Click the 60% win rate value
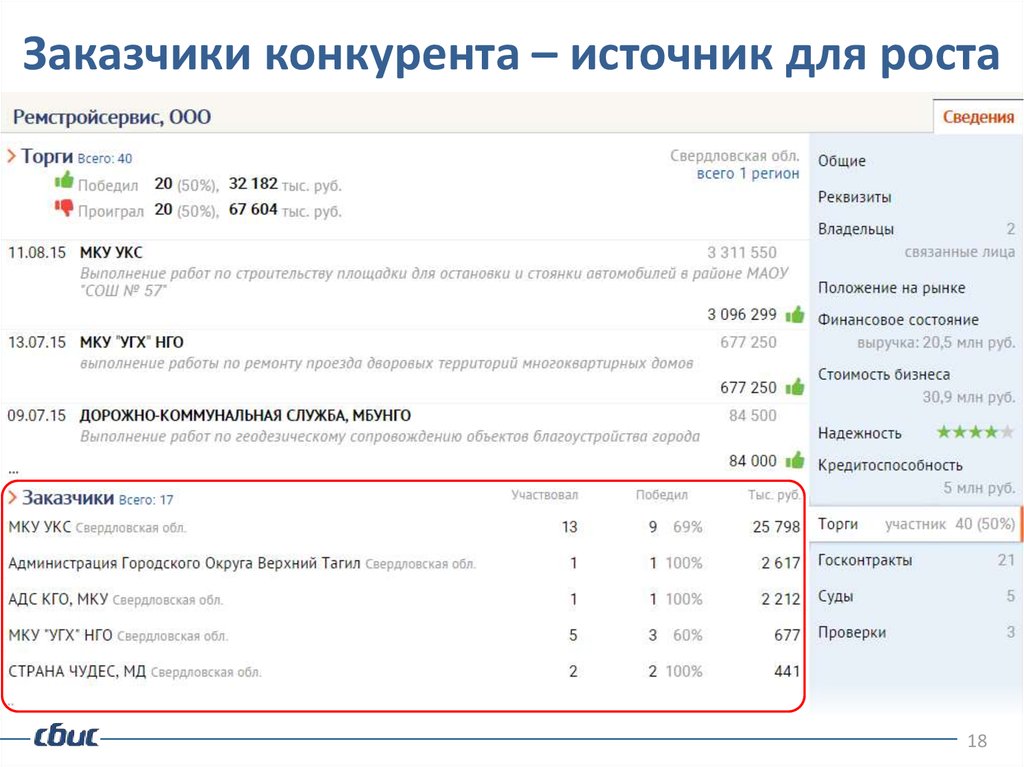 tap(688, 634)
